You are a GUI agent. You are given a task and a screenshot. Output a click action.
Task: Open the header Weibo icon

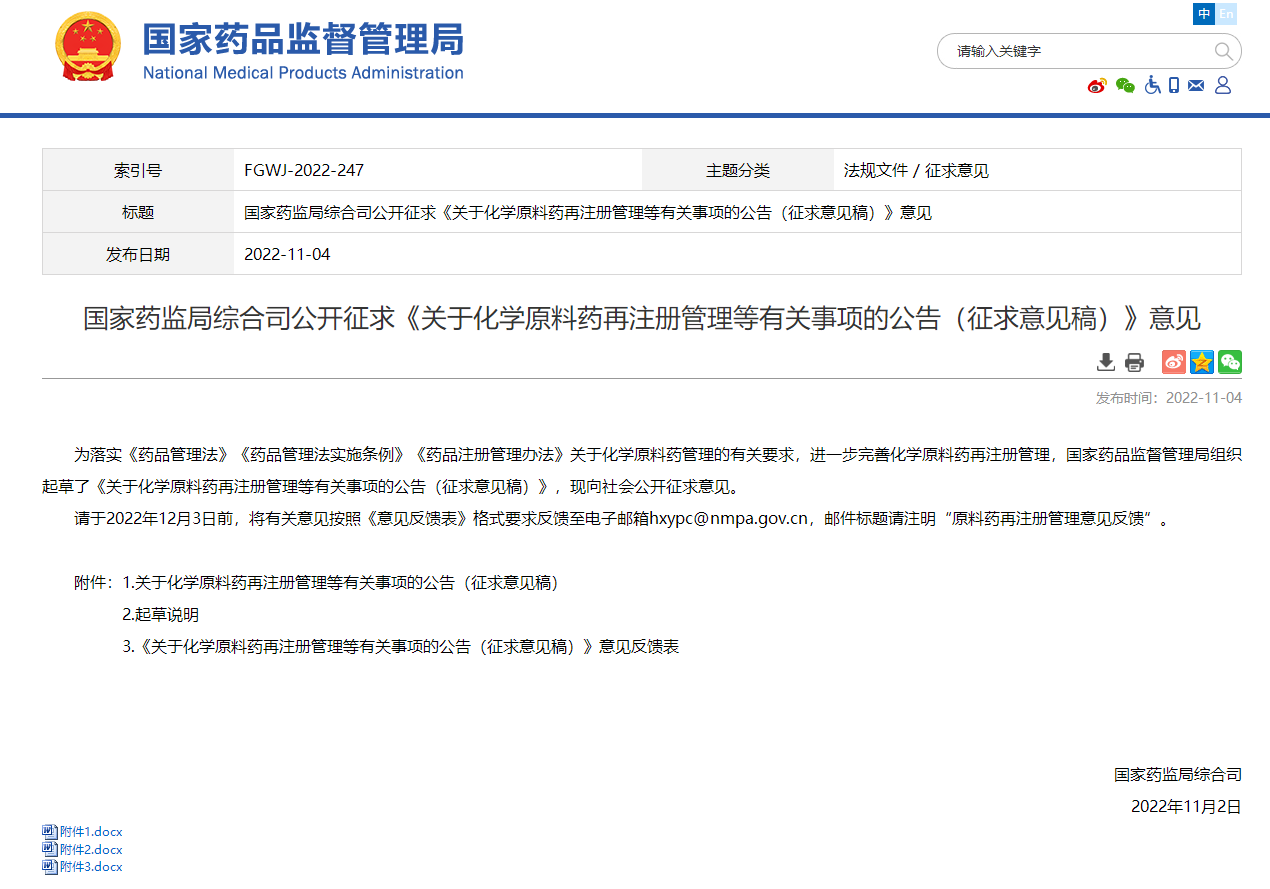click(x=1097, y=86)
